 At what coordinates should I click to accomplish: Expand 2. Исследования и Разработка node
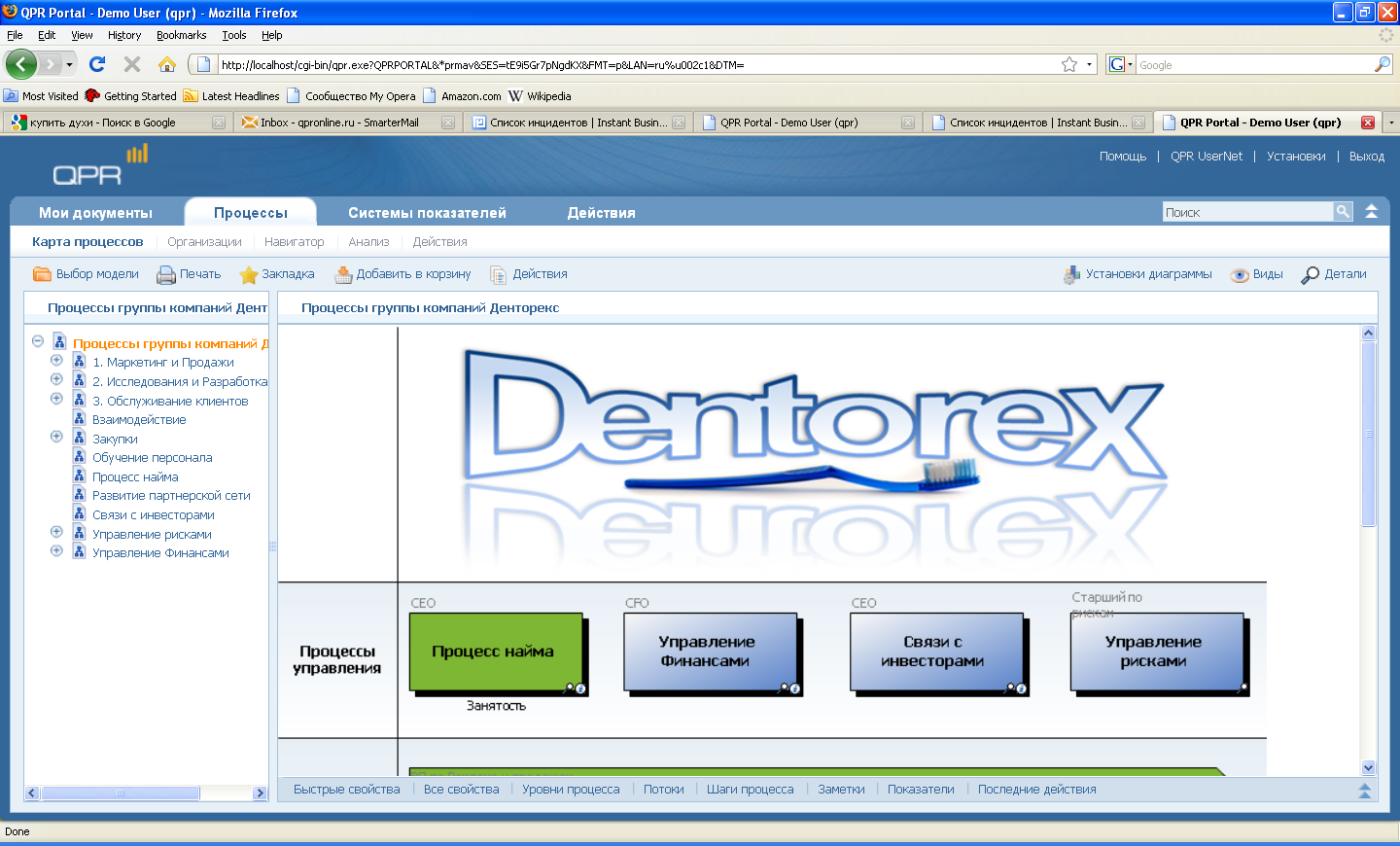tap(56, 379)
